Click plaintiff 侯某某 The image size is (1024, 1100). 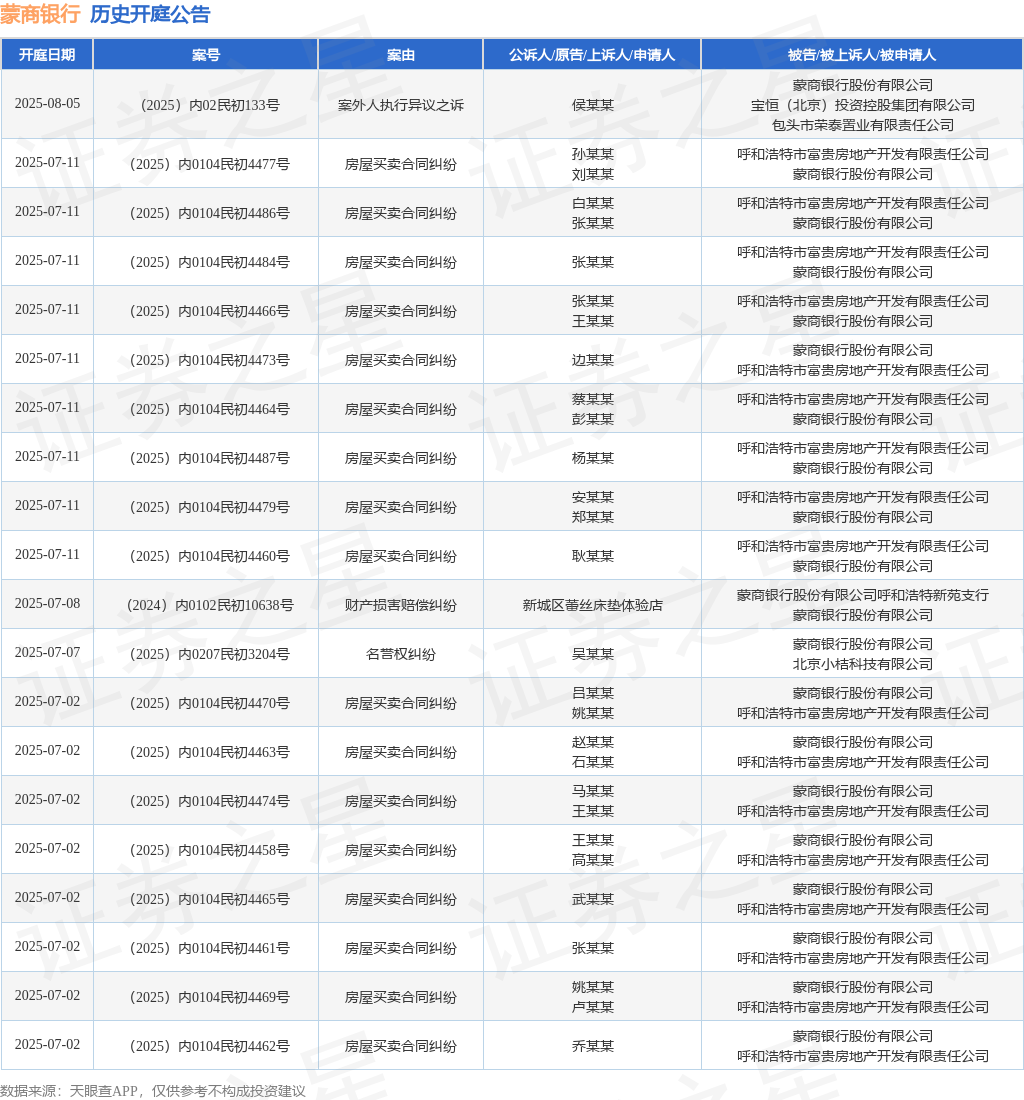point(593,105)
